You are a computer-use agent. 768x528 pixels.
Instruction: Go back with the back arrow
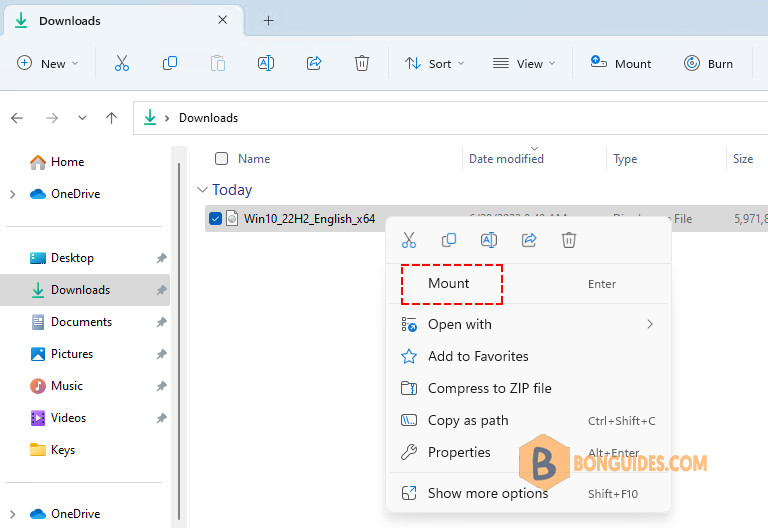click(x=17, y=118)
